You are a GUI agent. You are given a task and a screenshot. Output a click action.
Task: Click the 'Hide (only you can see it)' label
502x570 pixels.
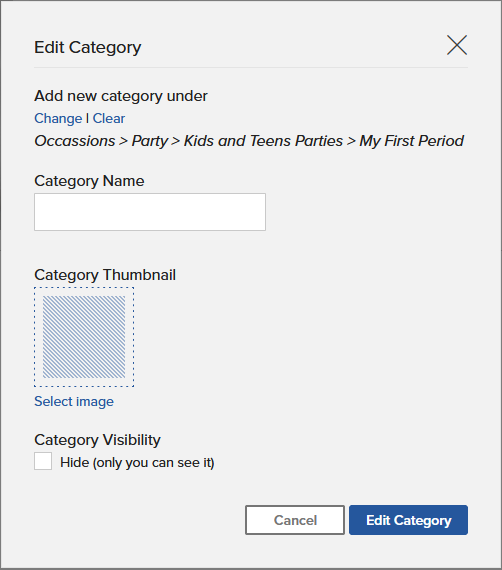point(137,462)
